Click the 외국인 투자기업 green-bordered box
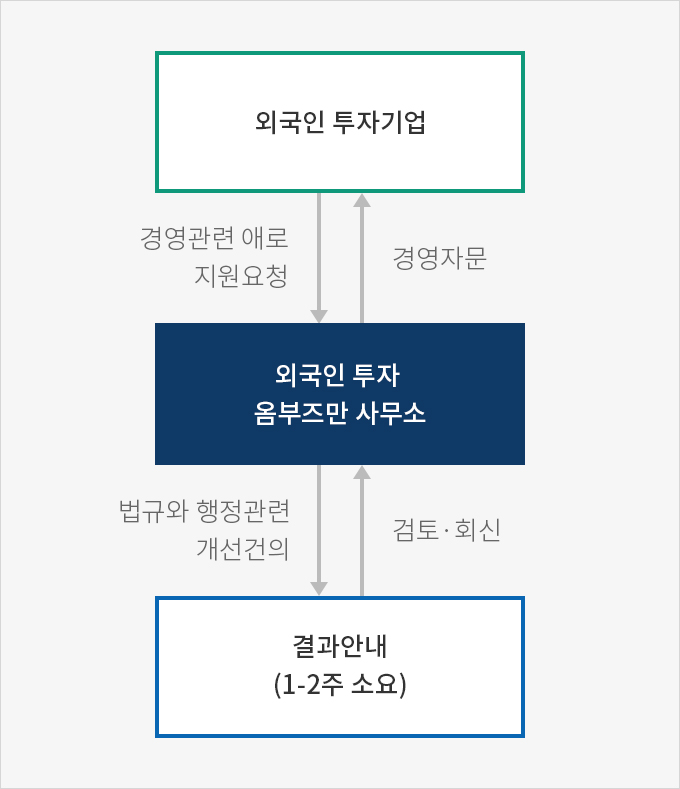 (x=340, y=122)
